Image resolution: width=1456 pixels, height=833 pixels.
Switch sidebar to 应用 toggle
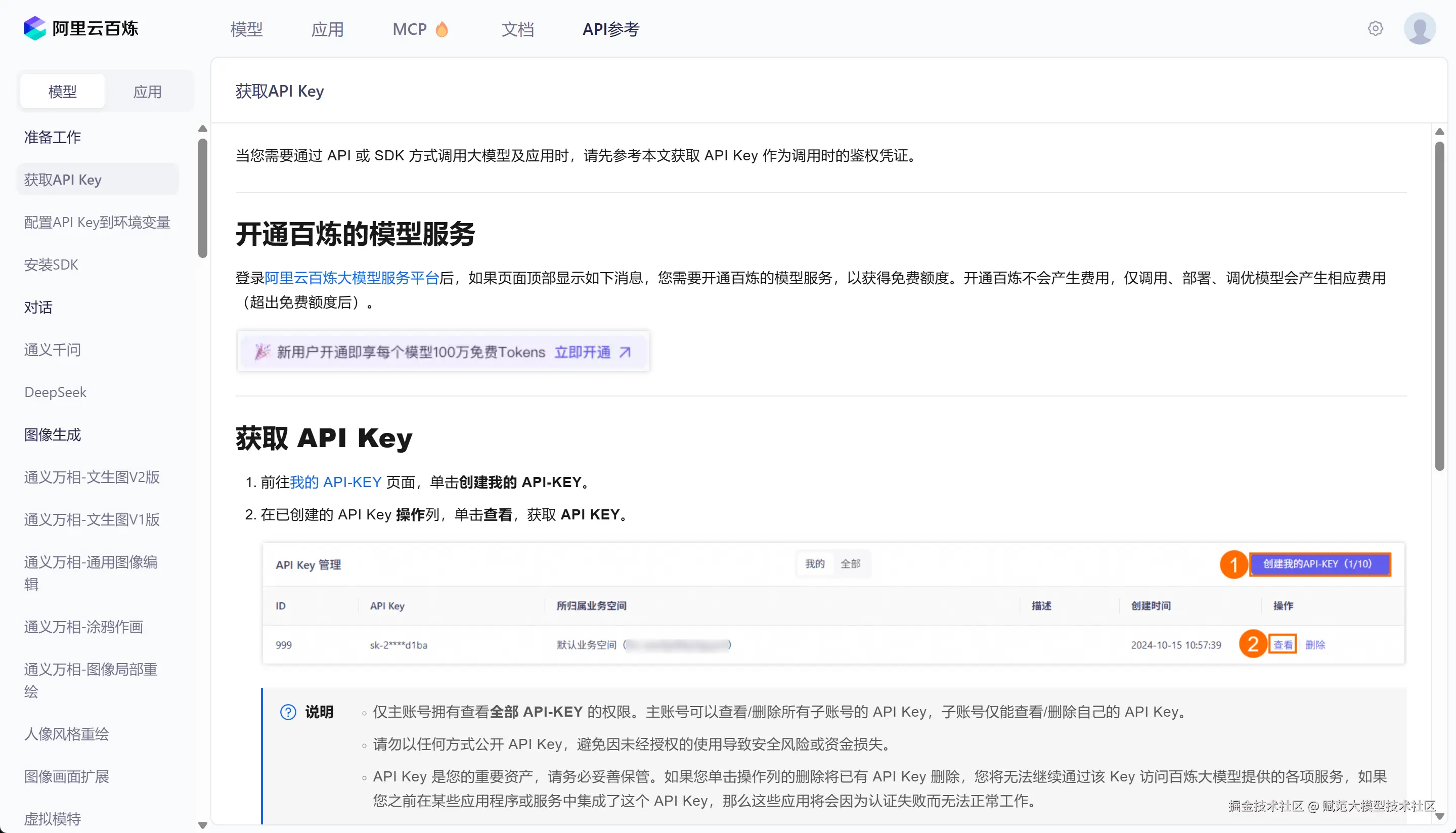click(x=147, y=92)
